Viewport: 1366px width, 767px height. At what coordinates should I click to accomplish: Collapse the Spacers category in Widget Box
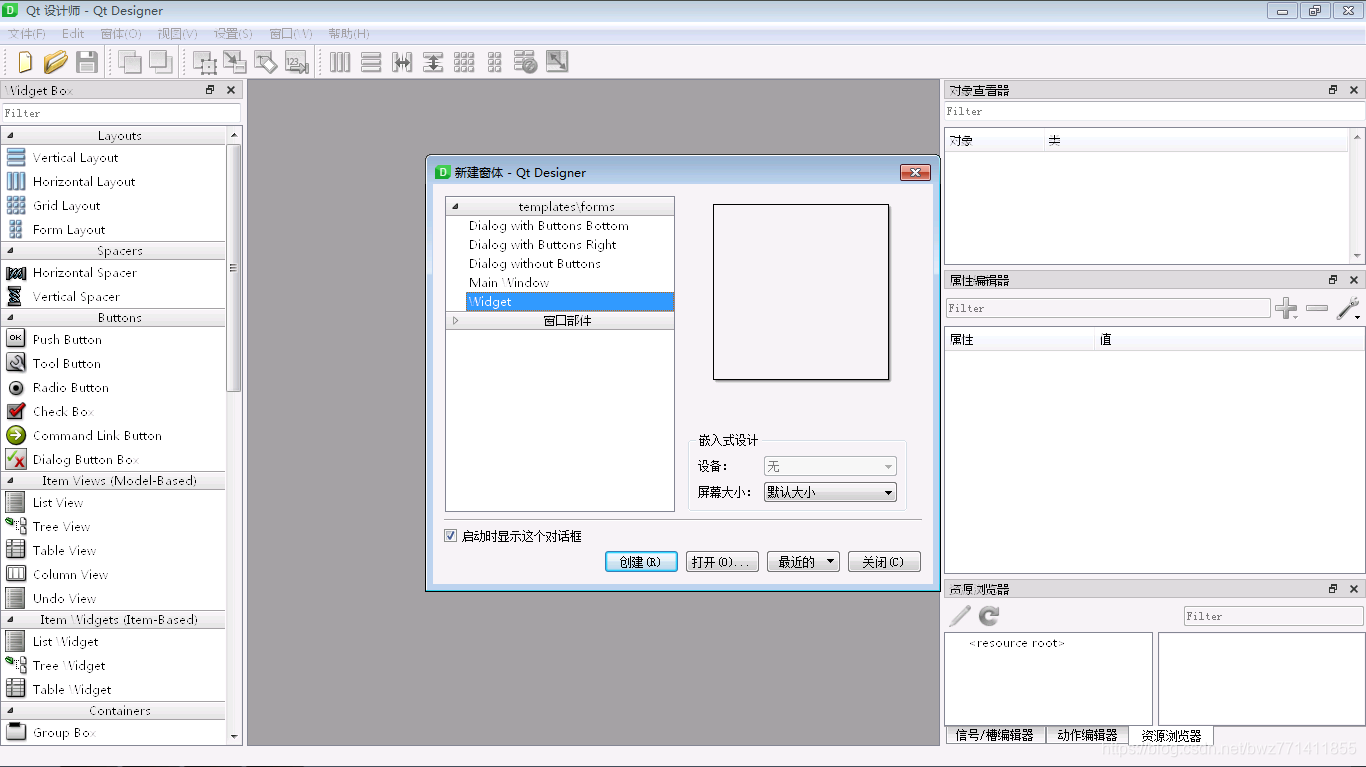coord(11,251)
